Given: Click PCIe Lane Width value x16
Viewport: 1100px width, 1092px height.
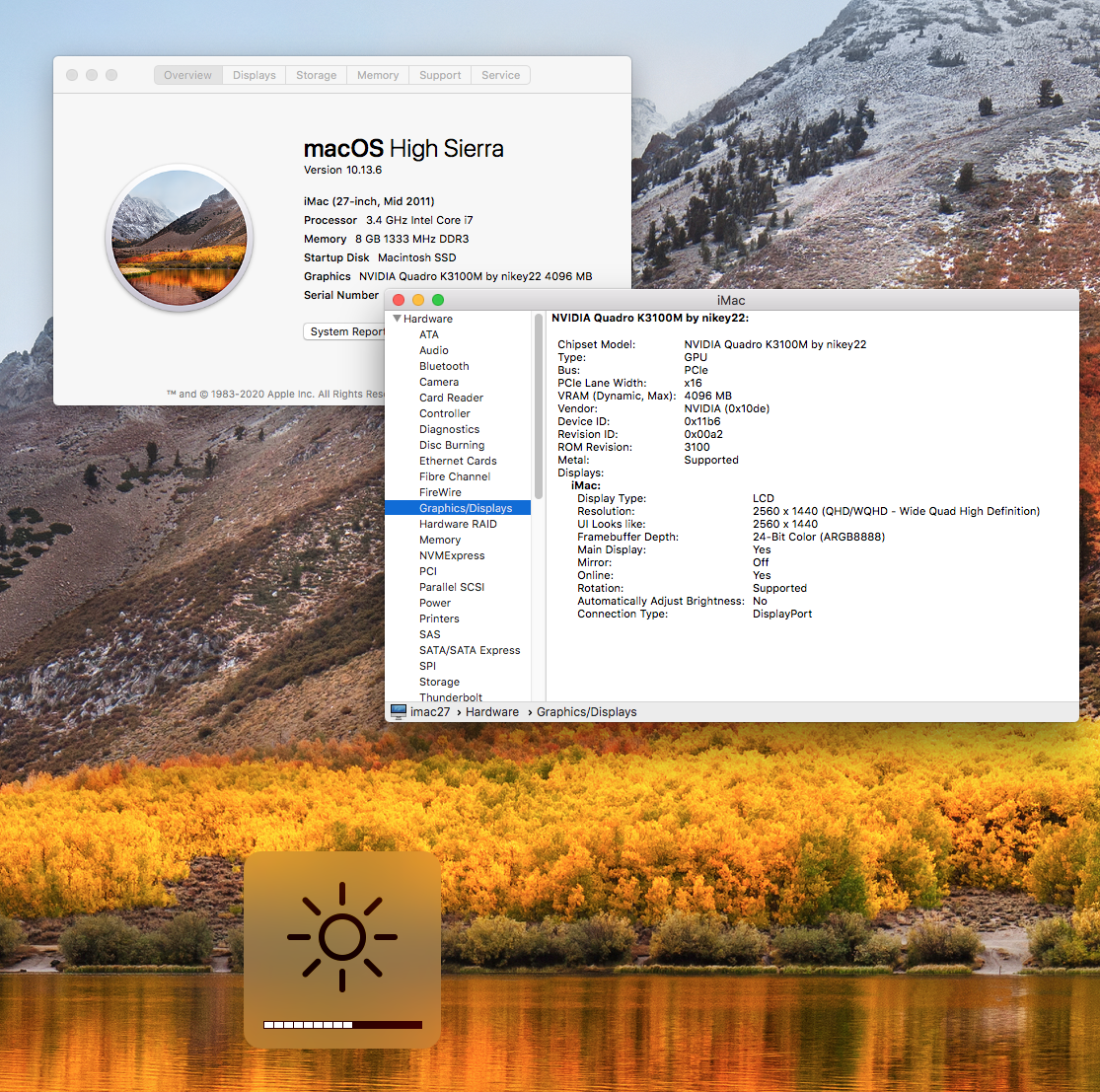Looking at the screenshot, I should coord(694,383).
